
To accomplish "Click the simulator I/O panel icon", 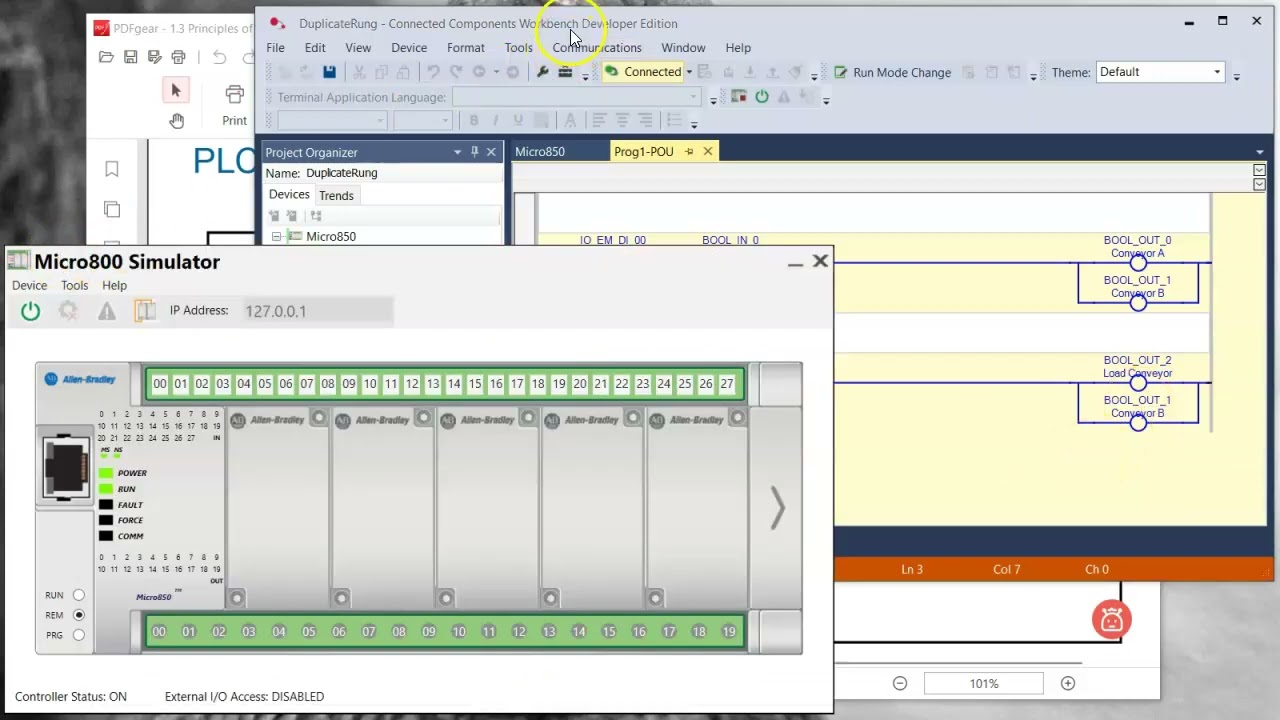I will pyautogui.click(x=145, y=311).
